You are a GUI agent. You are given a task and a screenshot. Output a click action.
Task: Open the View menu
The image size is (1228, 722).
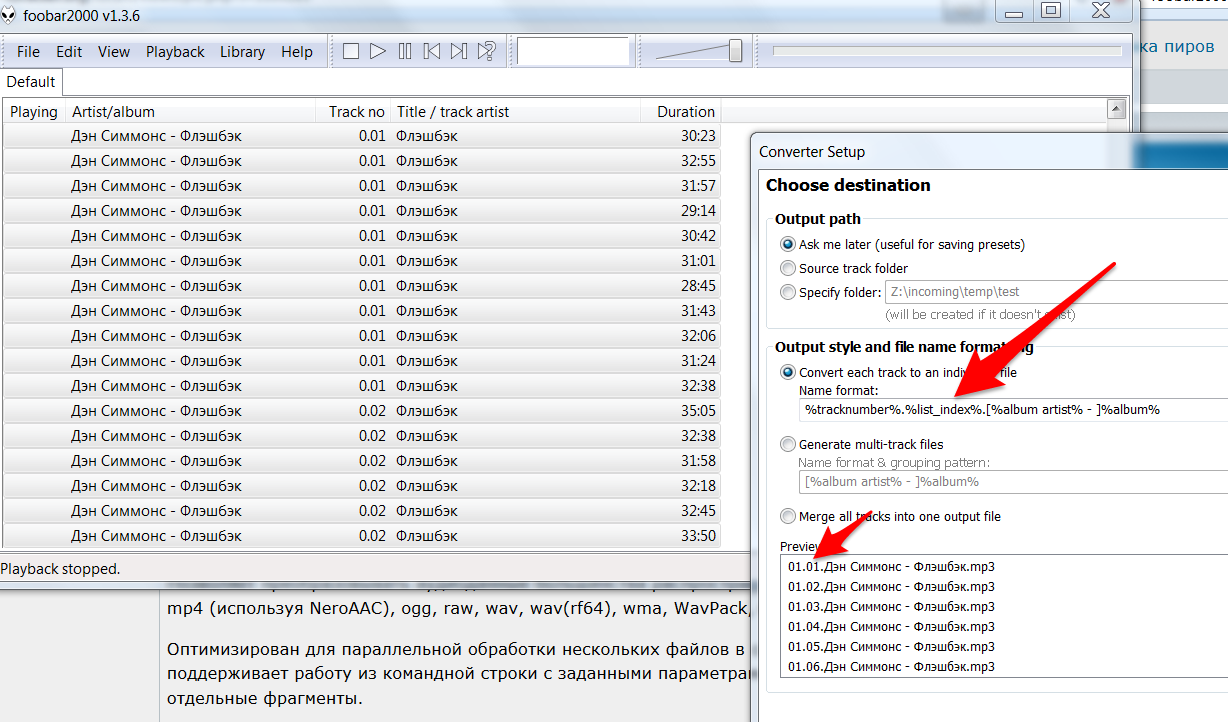pos(114,52)
